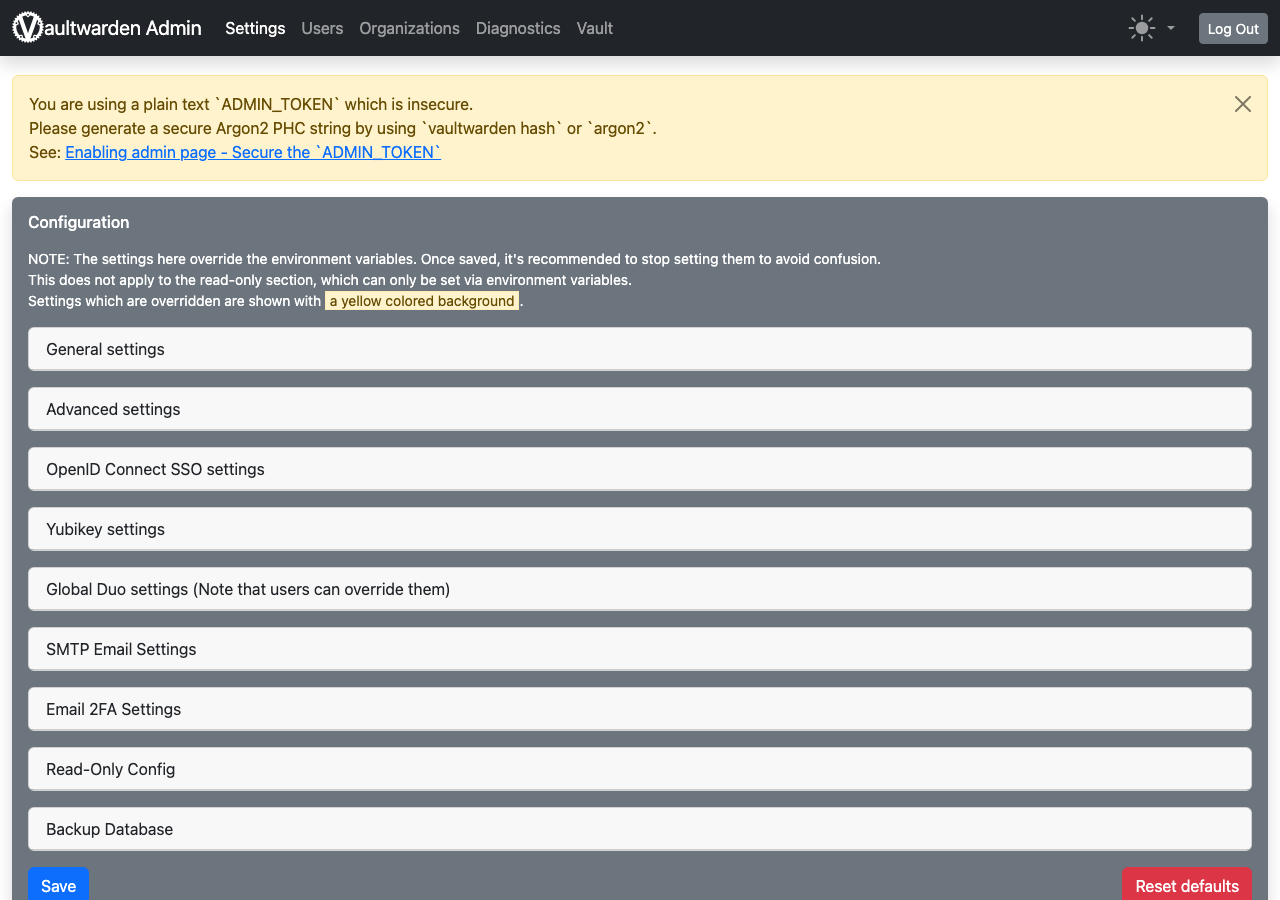The height and width of the screenshot is (900, 1280).
Task: Save the configuration
Action: tap(58, 885)
